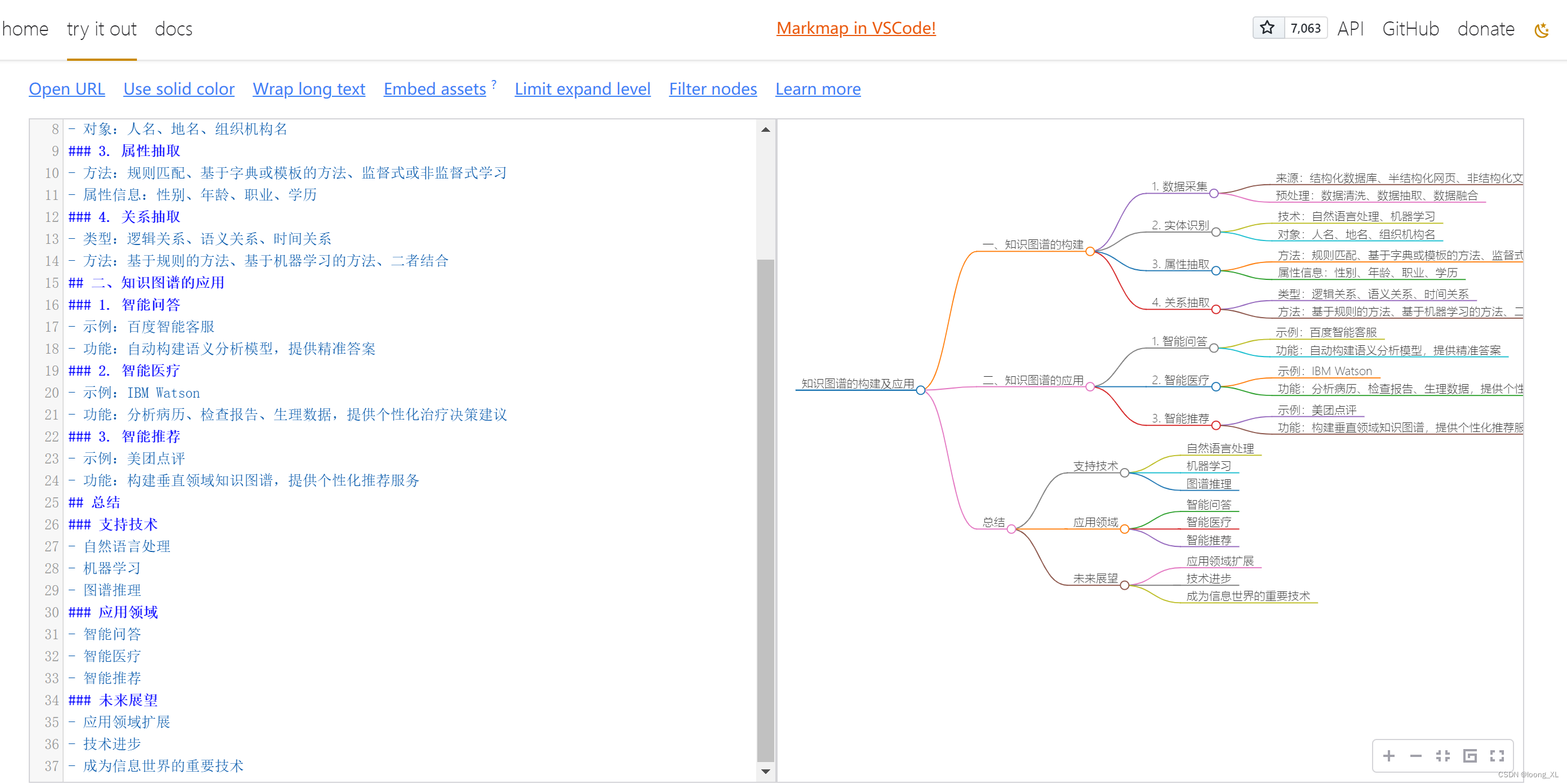The image size is (1567, 784).
Task: Click the question mark after Embed assets
Action: click(x=494, y=83)
